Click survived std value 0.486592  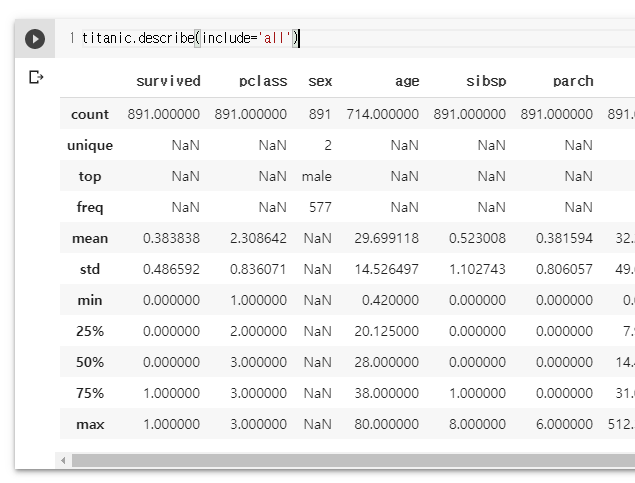tap(171, 269)
